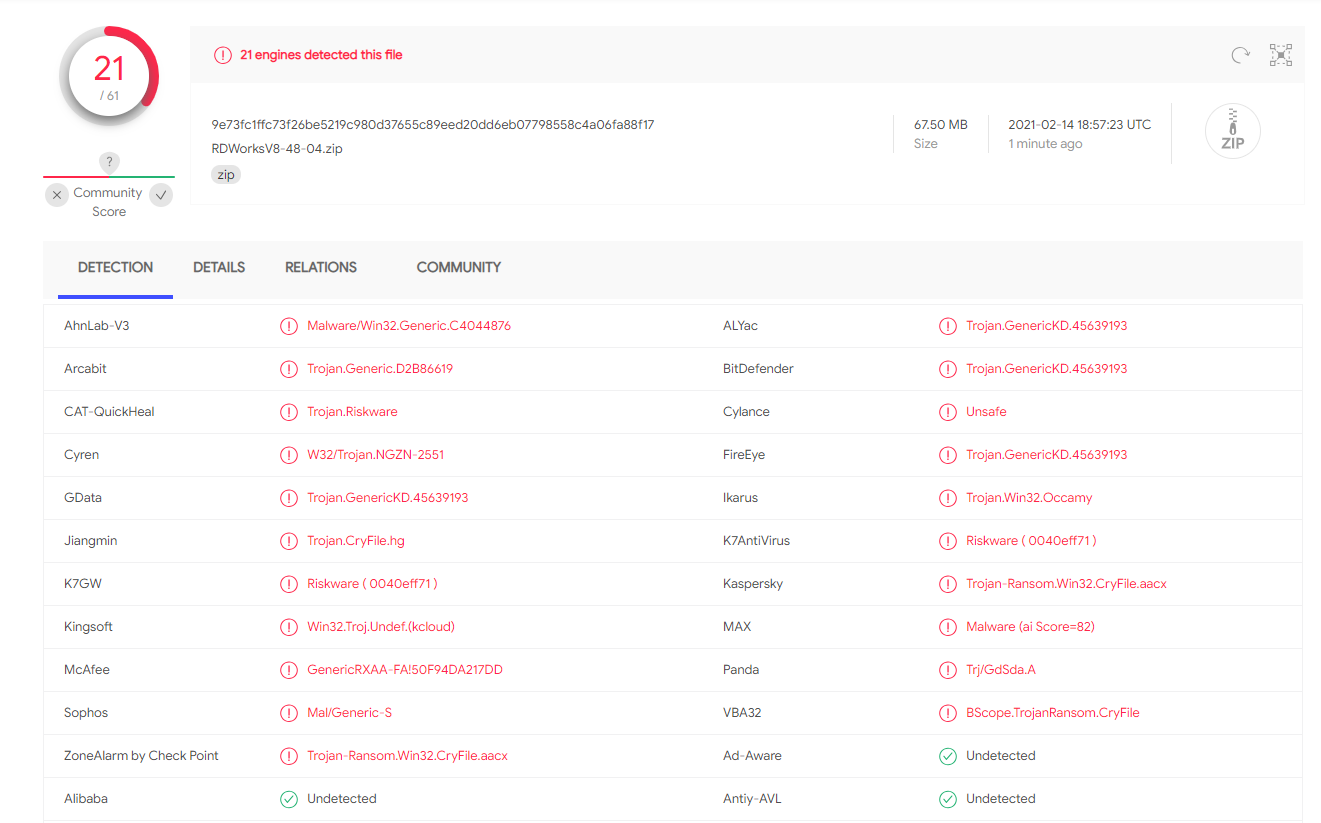This screenshot has height=823, width=1321.
Task: Click the W32/Trojan.NGZN-2551 detection
Action: click(x=376, y=455)
